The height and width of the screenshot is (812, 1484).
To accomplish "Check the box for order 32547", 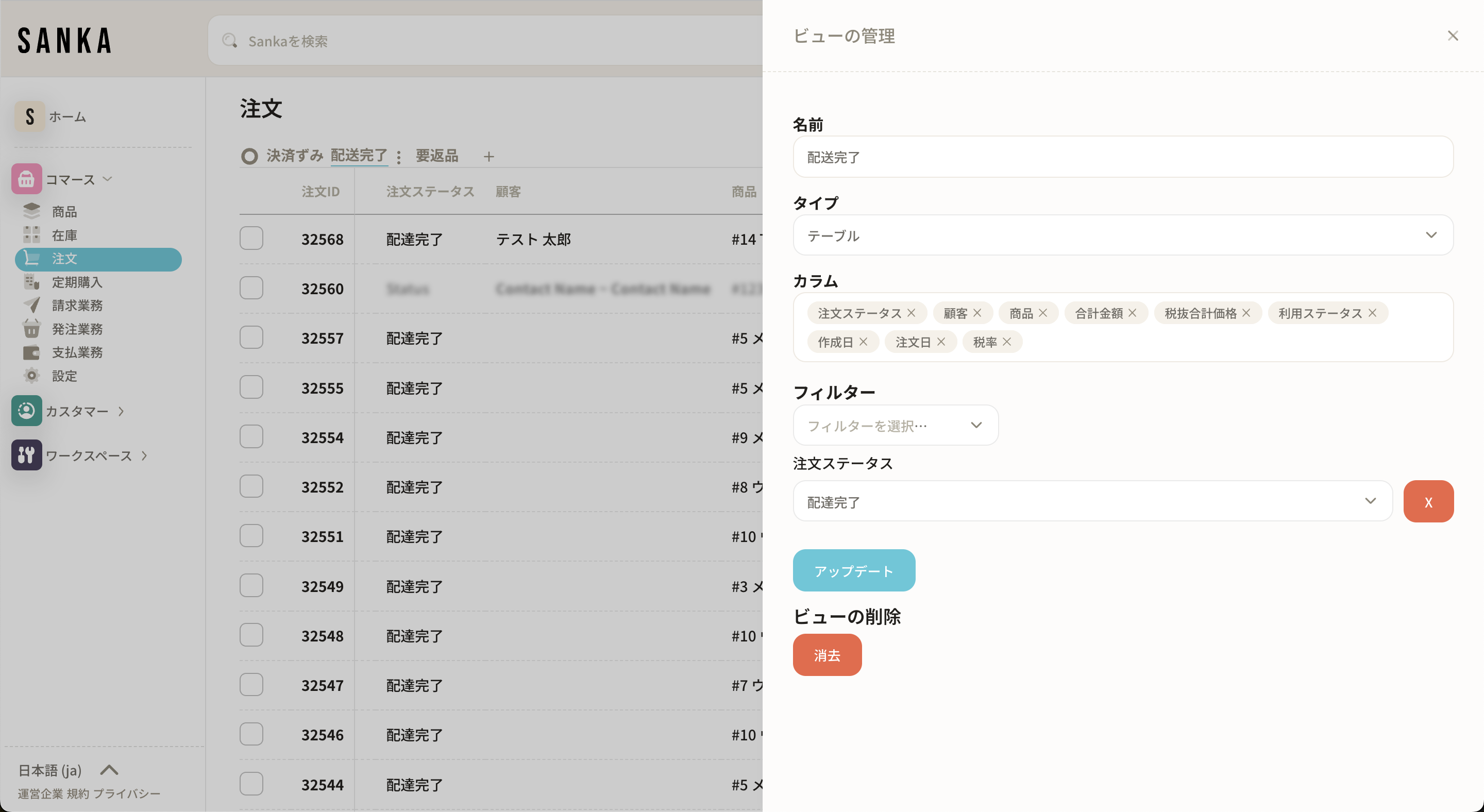I will tap(251, 685).
